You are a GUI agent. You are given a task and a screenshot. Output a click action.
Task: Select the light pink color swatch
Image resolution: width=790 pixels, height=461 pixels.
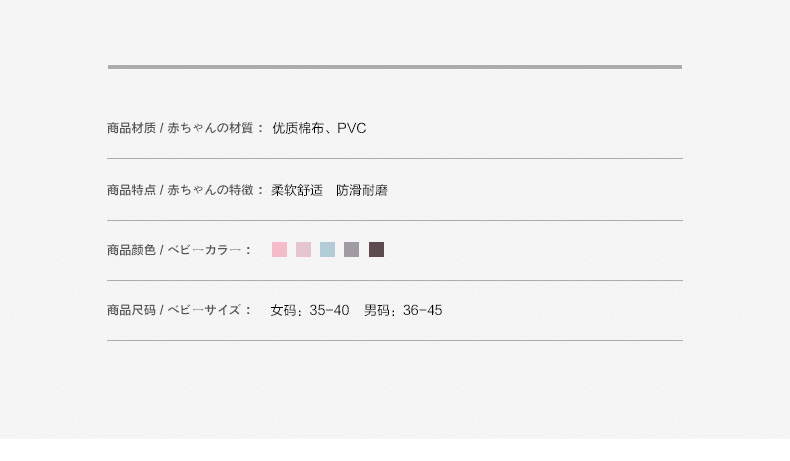(x=279, y=250)
